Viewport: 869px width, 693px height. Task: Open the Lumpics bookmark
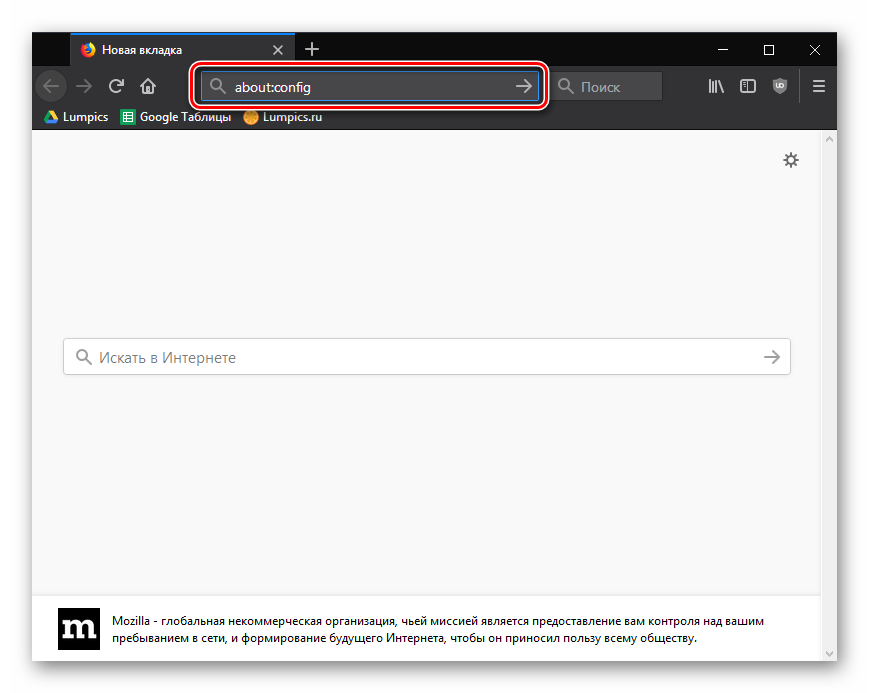[76, 117]
